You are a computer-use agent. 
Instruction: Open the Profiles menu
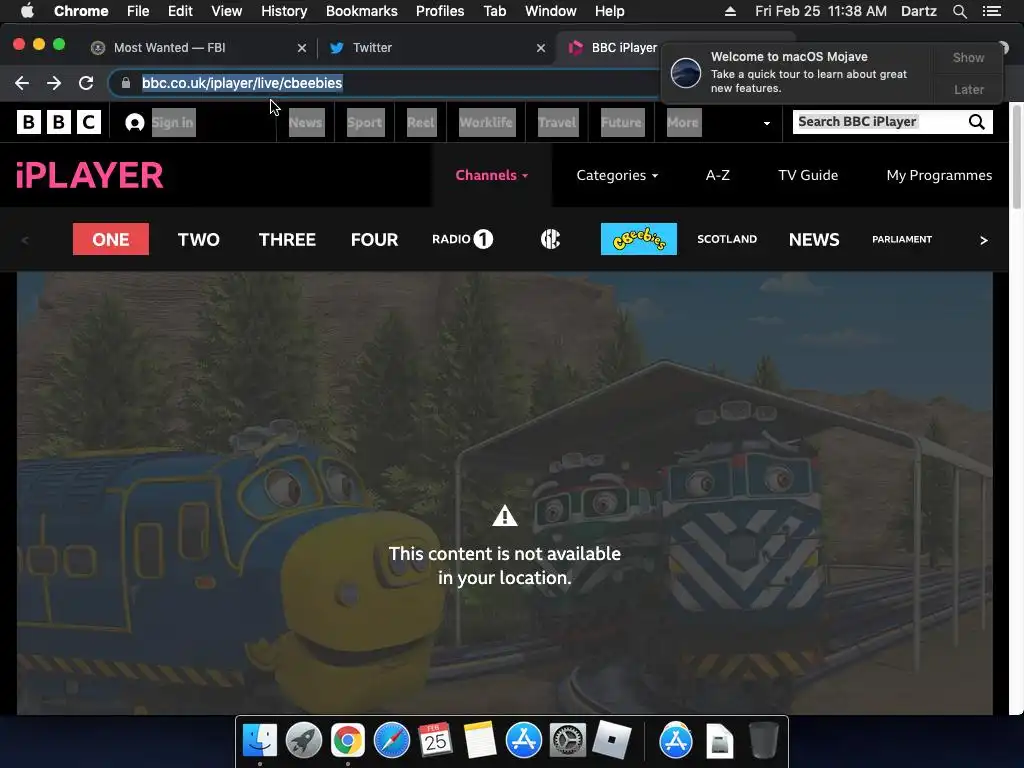440,11
